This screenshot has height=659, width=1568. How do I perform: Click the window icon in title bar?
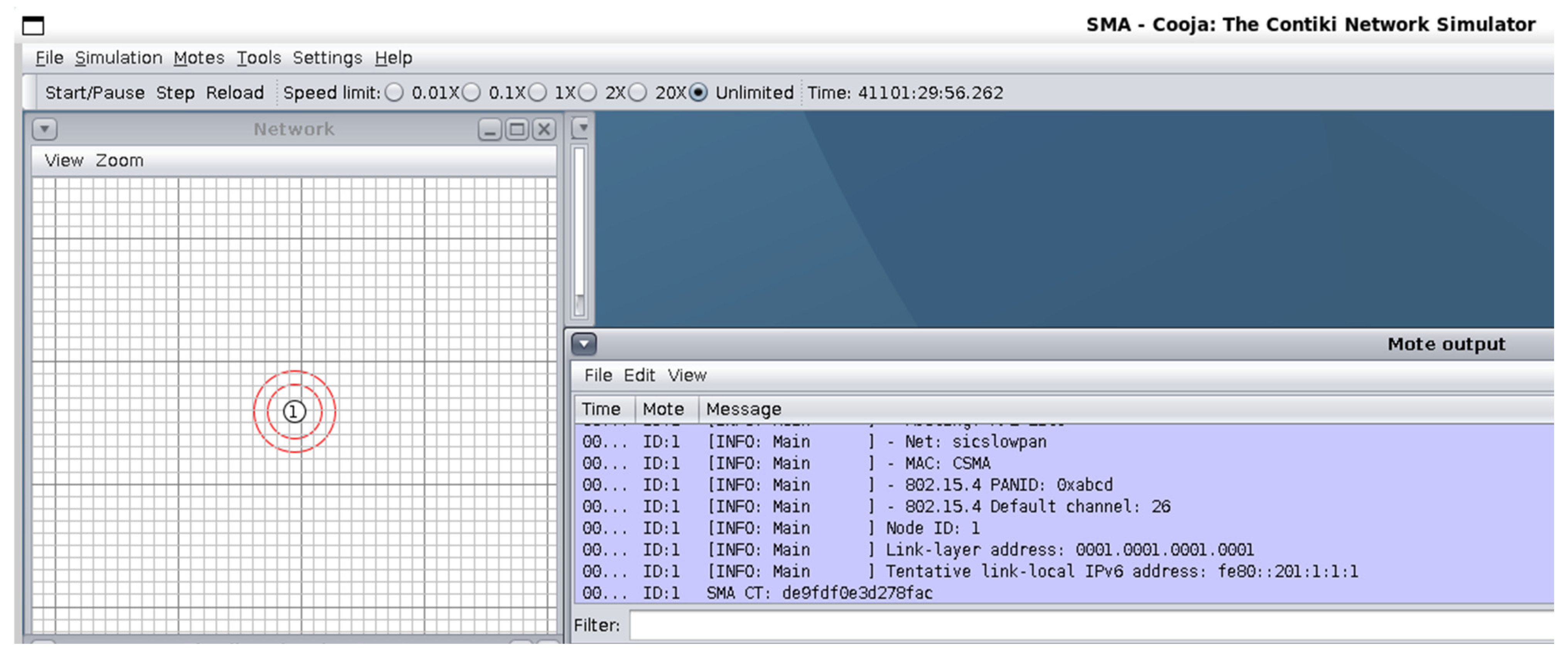(x=33, y=25)
